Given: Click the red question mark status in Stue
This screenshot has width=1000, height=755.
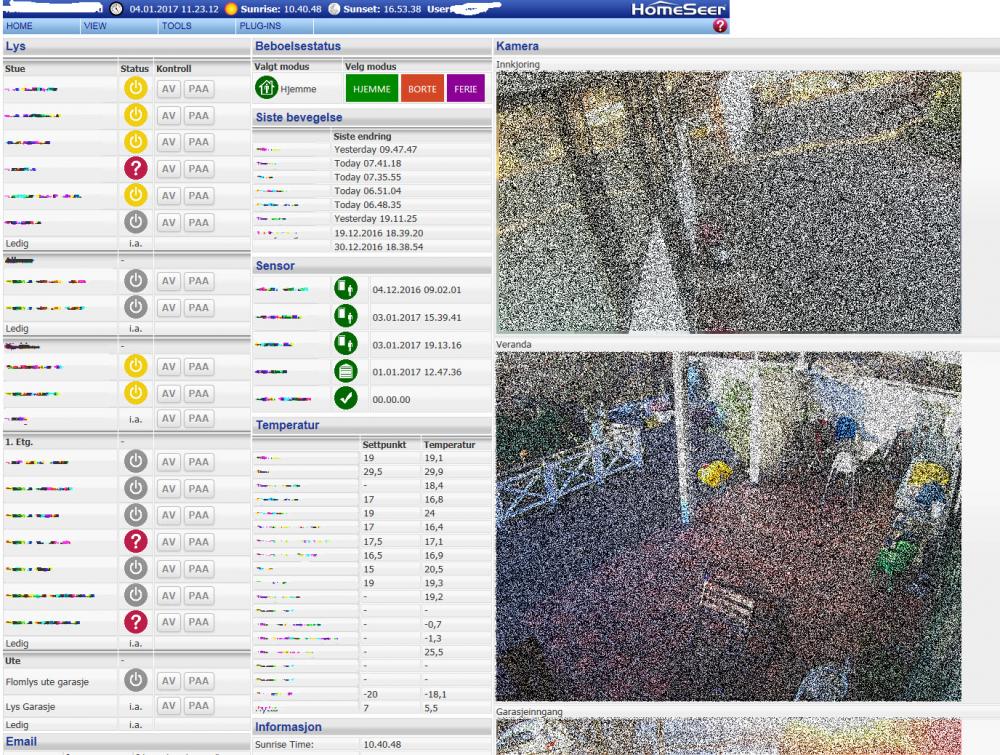Looking at the screenshot, I should [x=134, y=170].
